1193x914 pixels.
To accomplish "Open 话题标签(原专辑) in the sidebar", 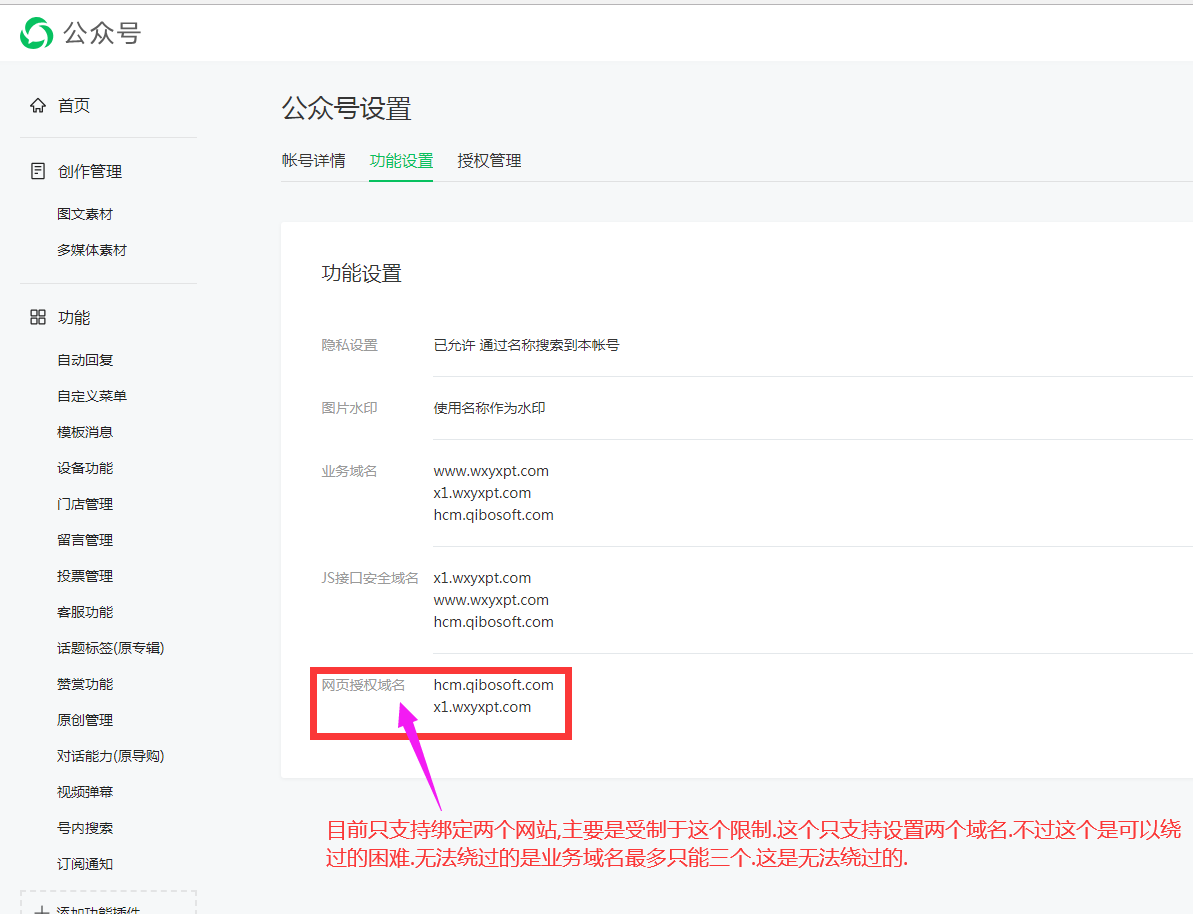I will coord(110,648).
